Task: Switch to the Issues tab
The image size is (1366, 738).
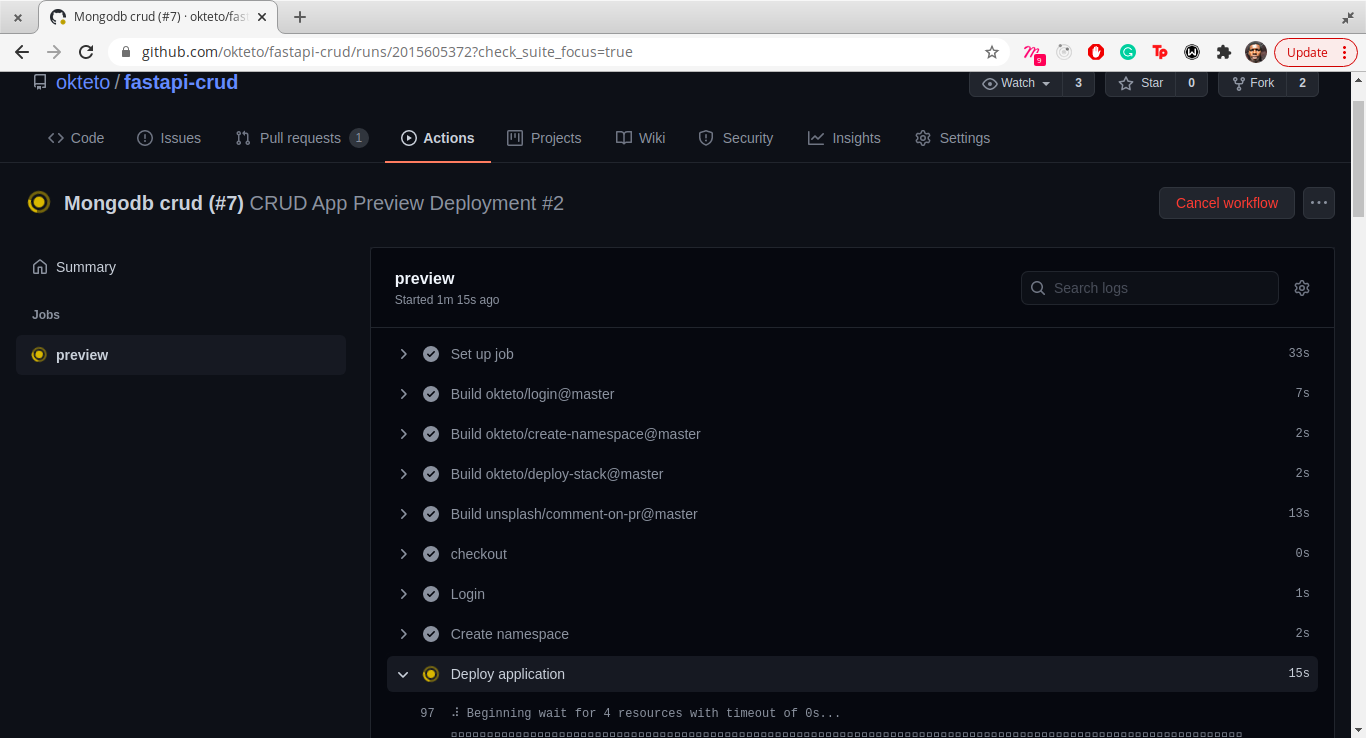Action: point(169,138)
